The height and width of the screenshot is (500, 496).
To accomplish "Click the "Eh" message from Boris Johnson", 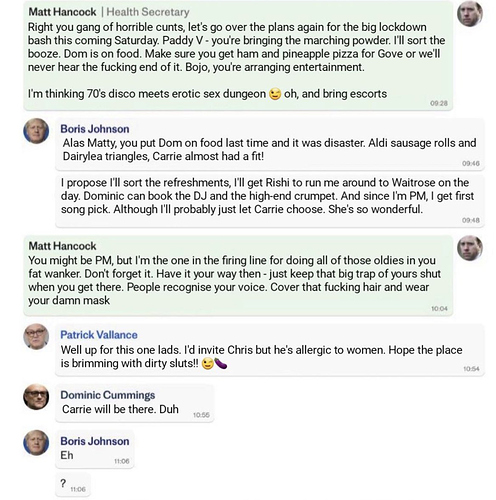I will pyautogui.click(x=95, y=449).
